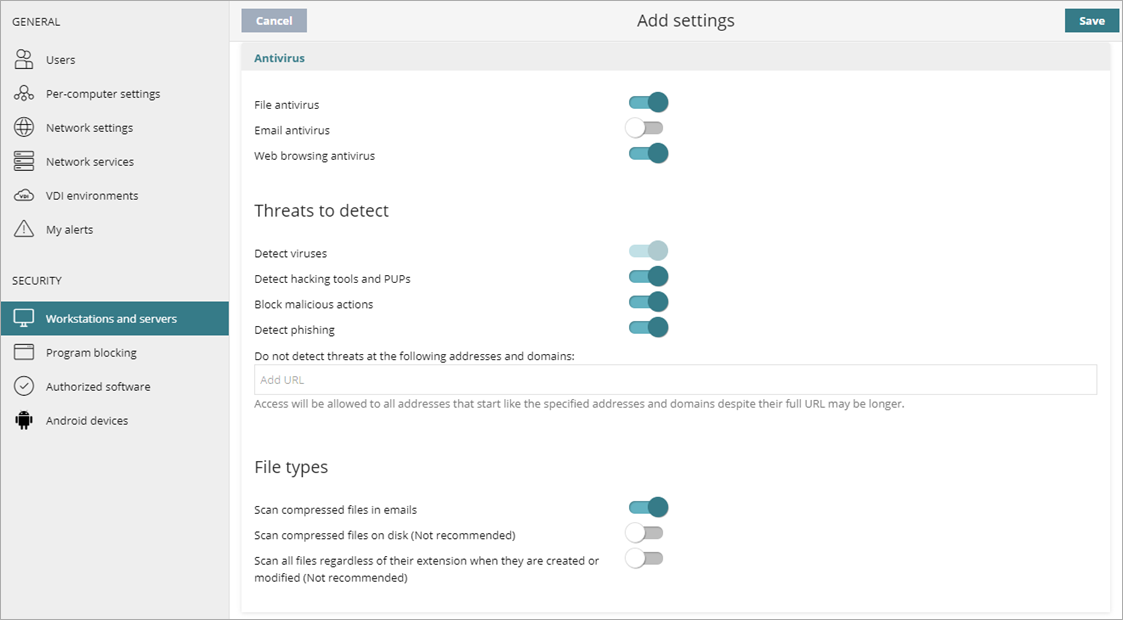Cancel the Add settings changes
Screen dimensions: 1123x620
click(x=273, y=20)
